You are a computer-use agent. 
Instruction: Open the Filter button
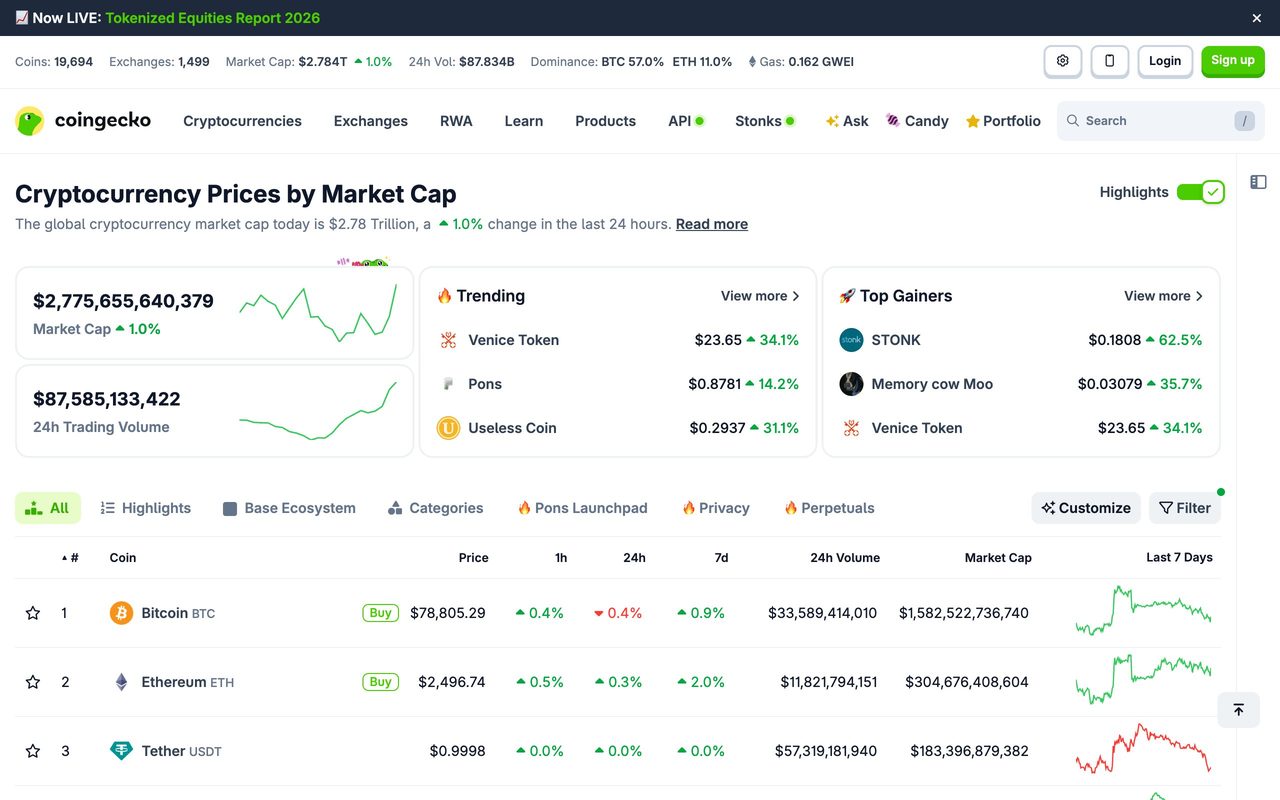coord(1185,508)
